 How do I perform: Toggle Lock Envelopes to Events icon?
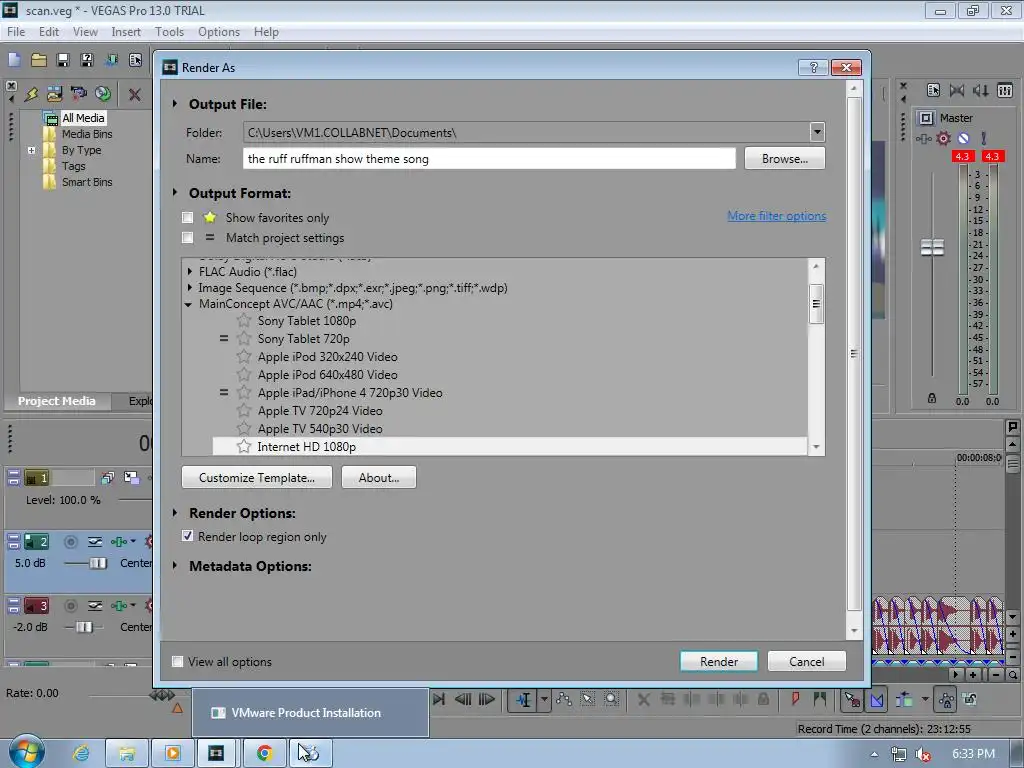pos(946,700)
